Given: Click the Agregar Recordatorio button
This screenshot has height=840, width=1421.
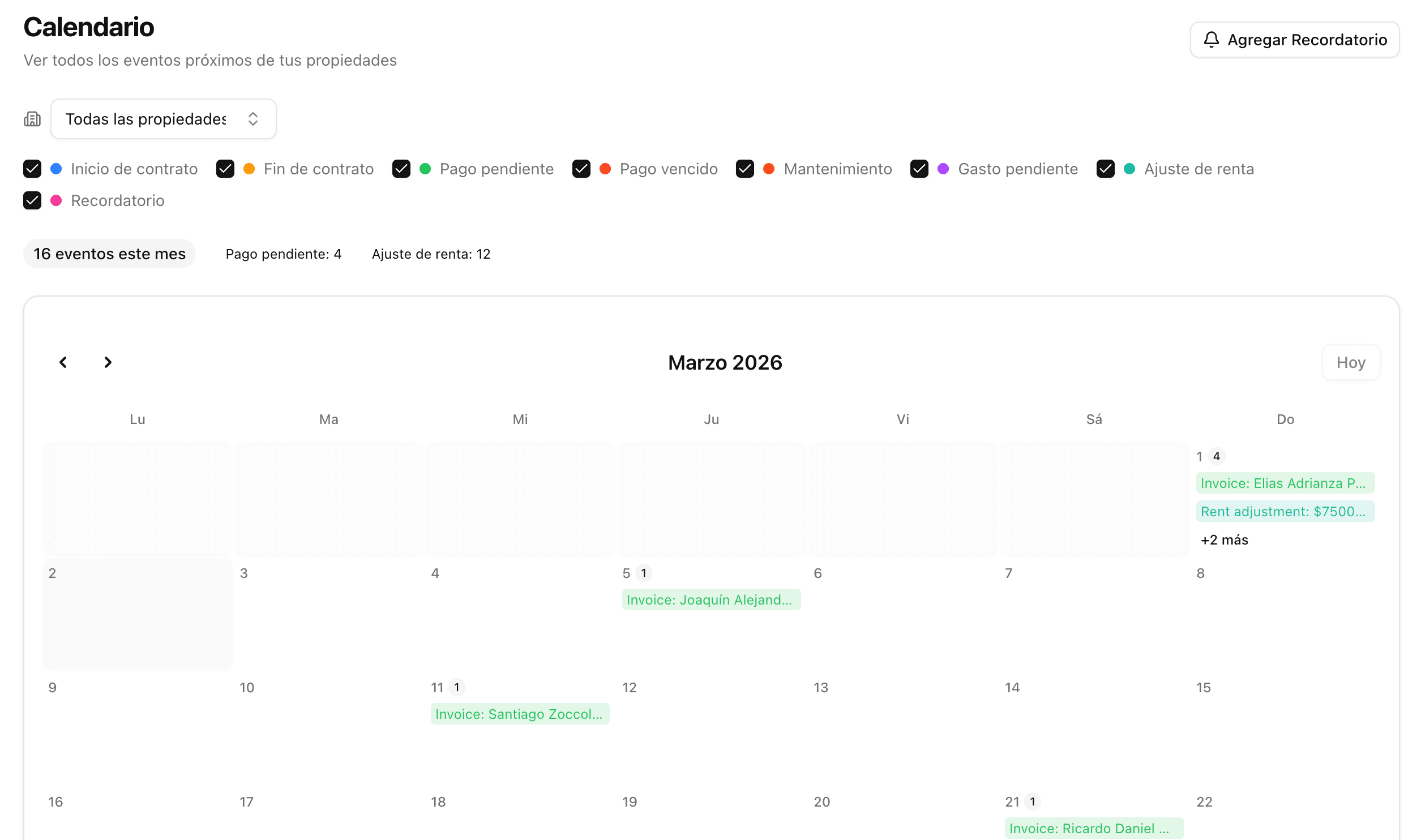Looking at the screenshot, I should pos(1295,40).
